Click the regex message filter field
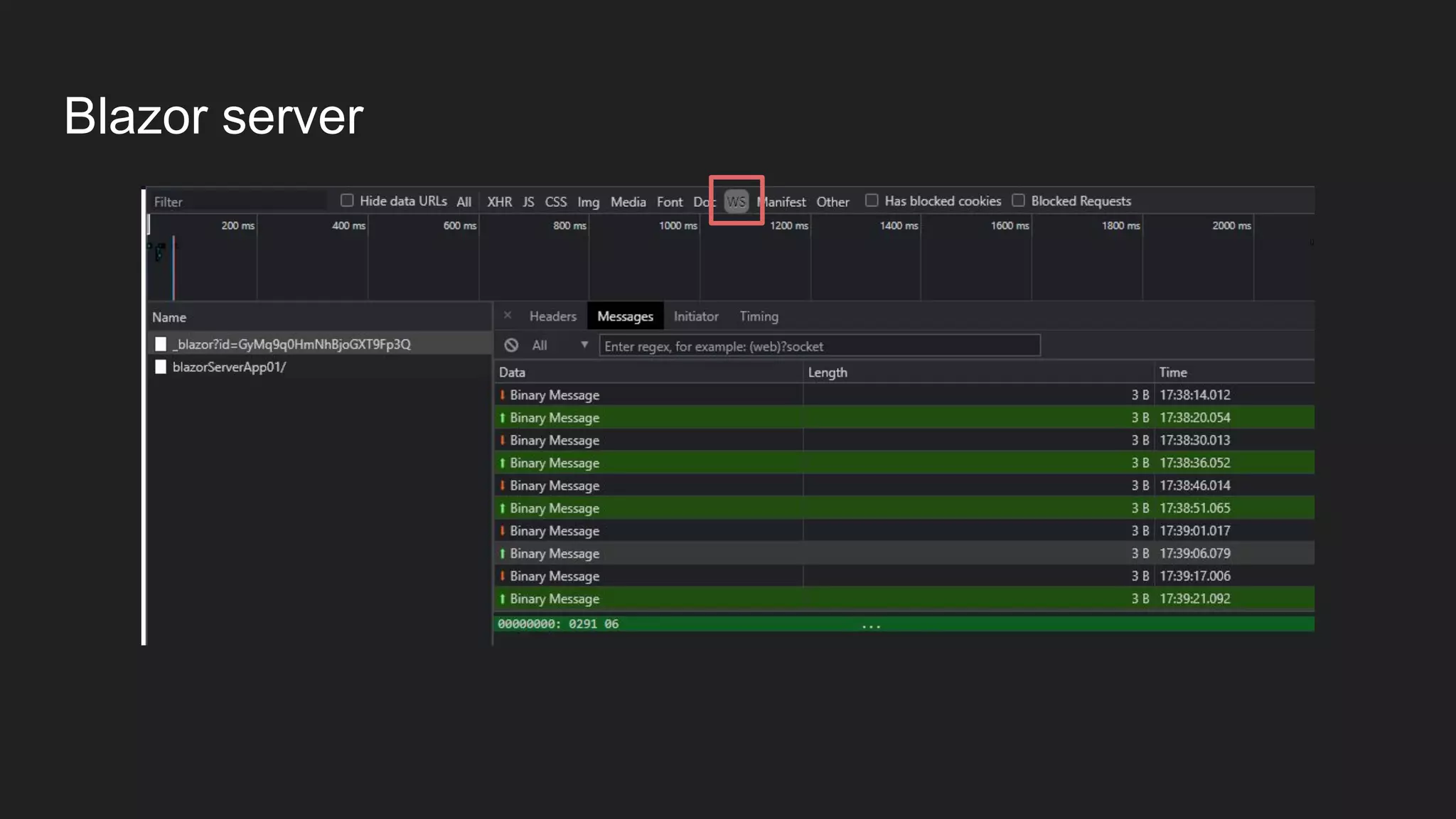The image size is (1456, 819). pos(820,346)
